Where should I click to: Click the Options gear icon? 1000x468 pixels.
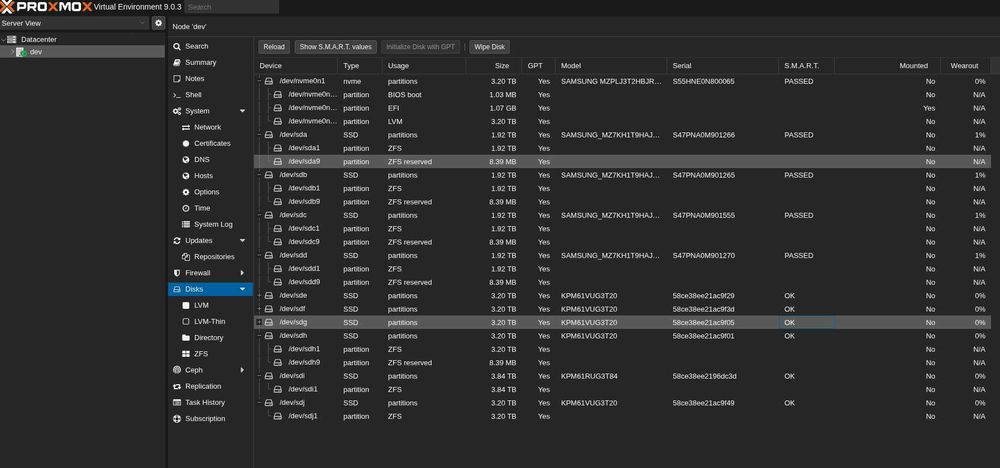pos(186,192)
